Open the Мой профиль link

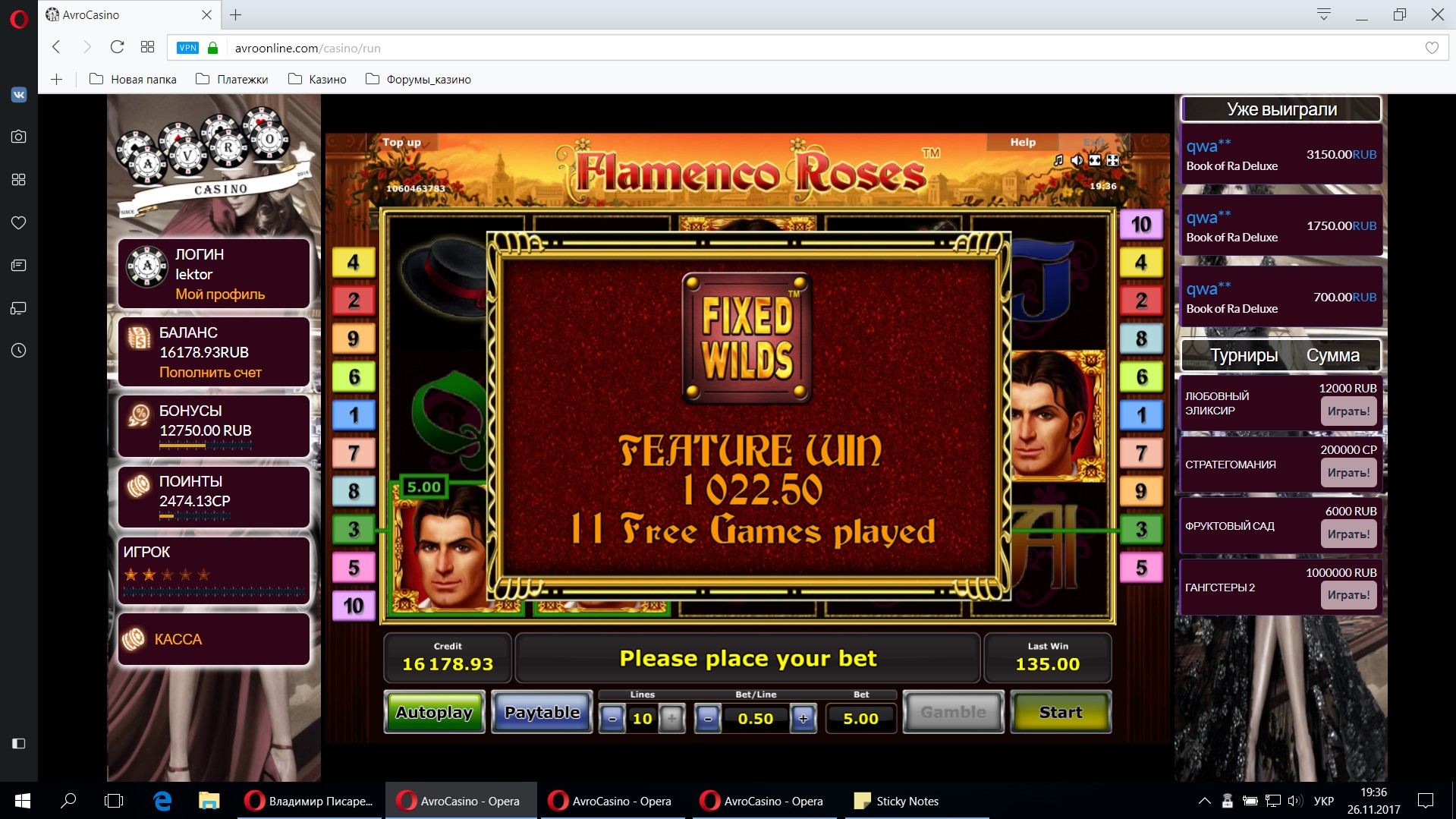coord(220,295)
